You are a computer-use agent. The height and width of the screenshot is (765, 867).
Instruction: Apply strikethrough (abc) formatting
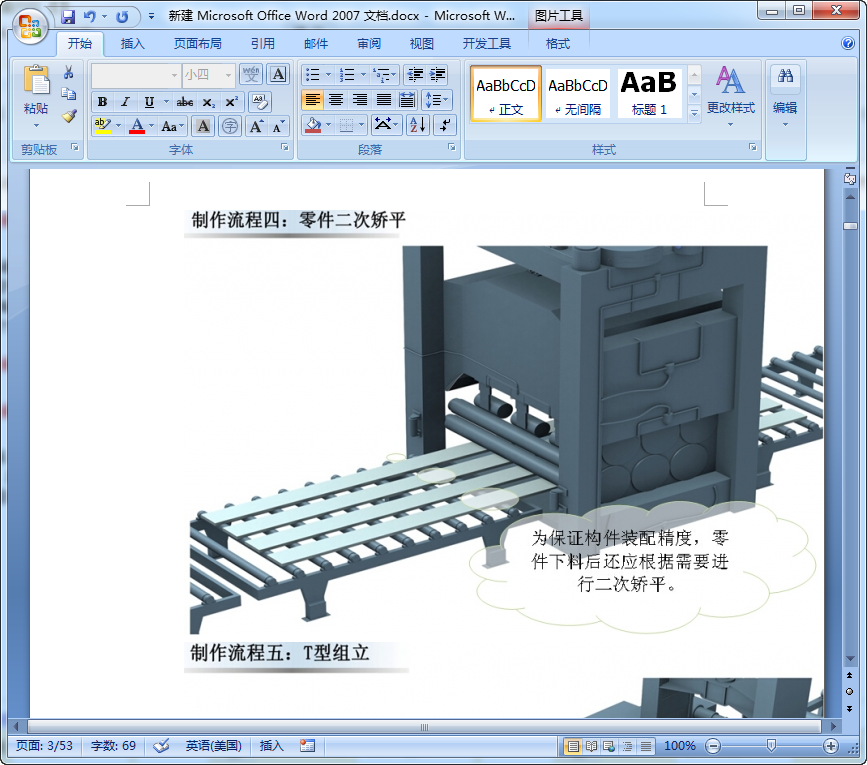pyautogui.click(x=185, y=102)
